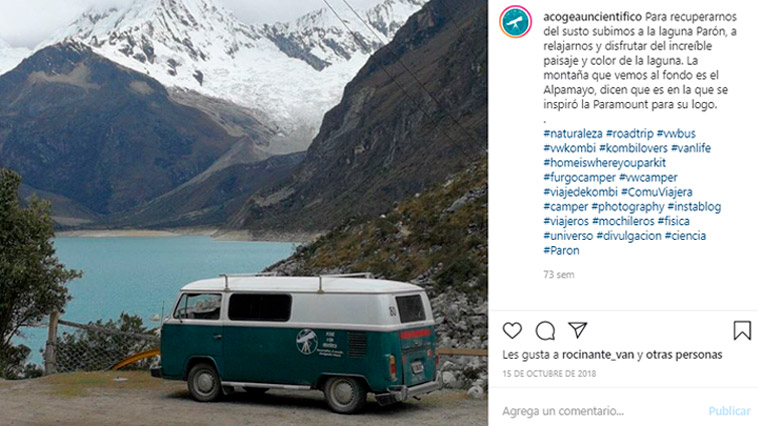Screen dimensions: 758x426
Task: Open acogeauncientifico profile picture
Action: 515,22
